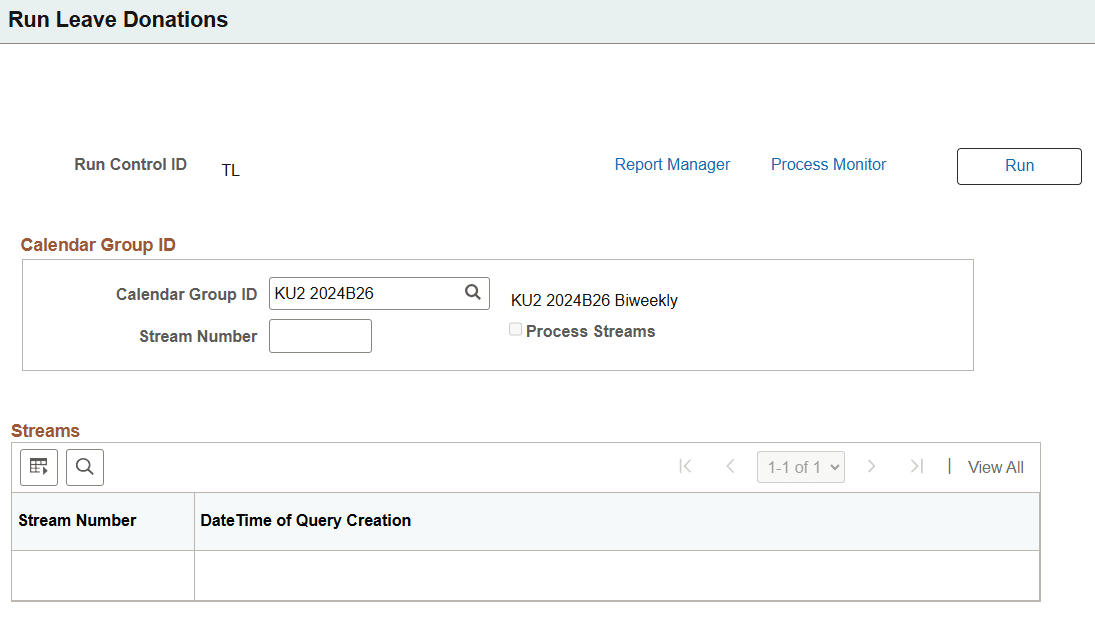This screenshot has height=619, width=1095.
Task: Open the Process Monitor link
Action: pyautogui.click(x=828, y=165)
